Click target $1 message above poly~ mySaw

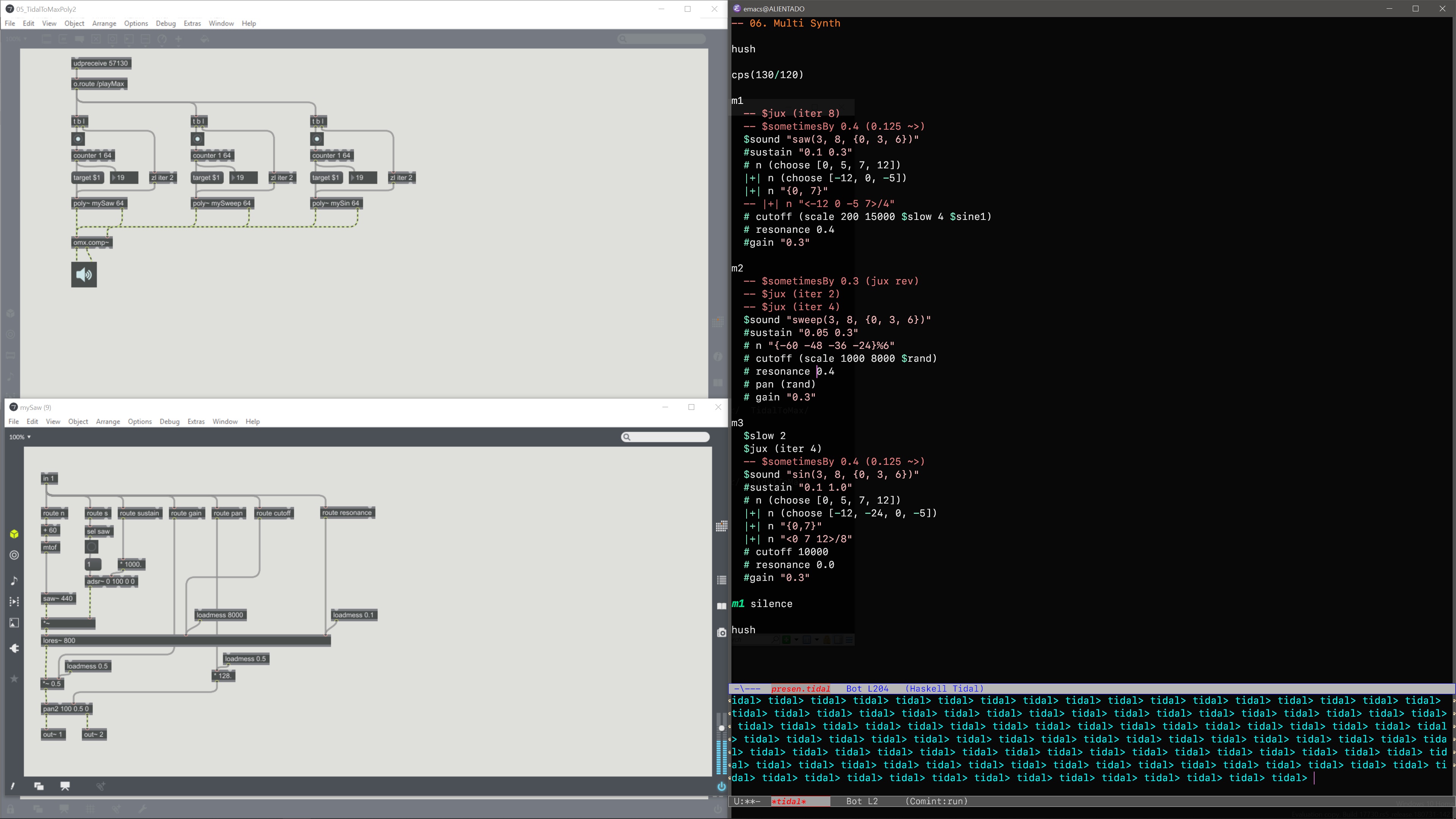point(87,177)
